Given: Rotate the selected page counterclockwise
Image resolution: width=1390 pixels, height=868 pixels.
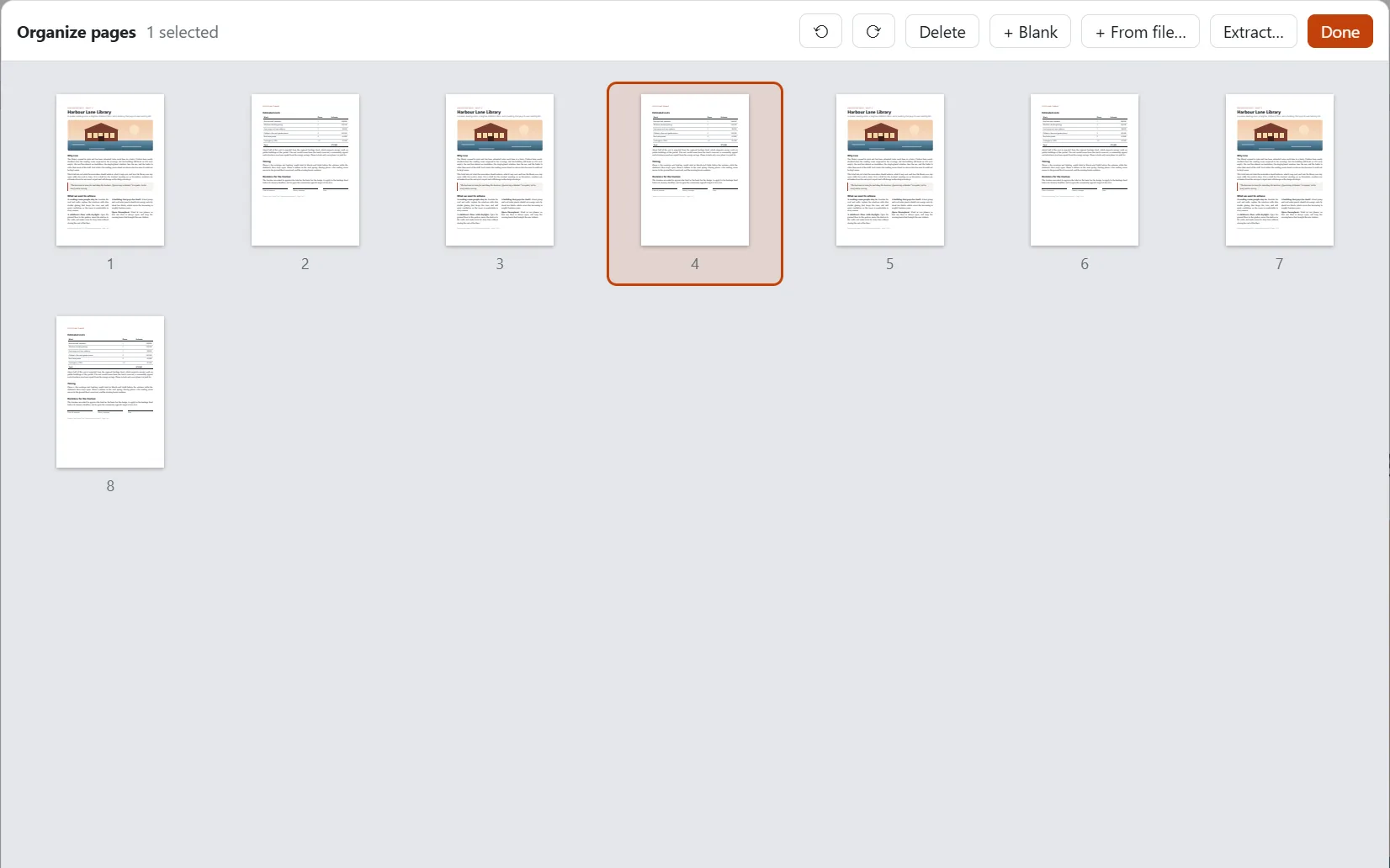Looking at the screenshot, I should [820, 32].
